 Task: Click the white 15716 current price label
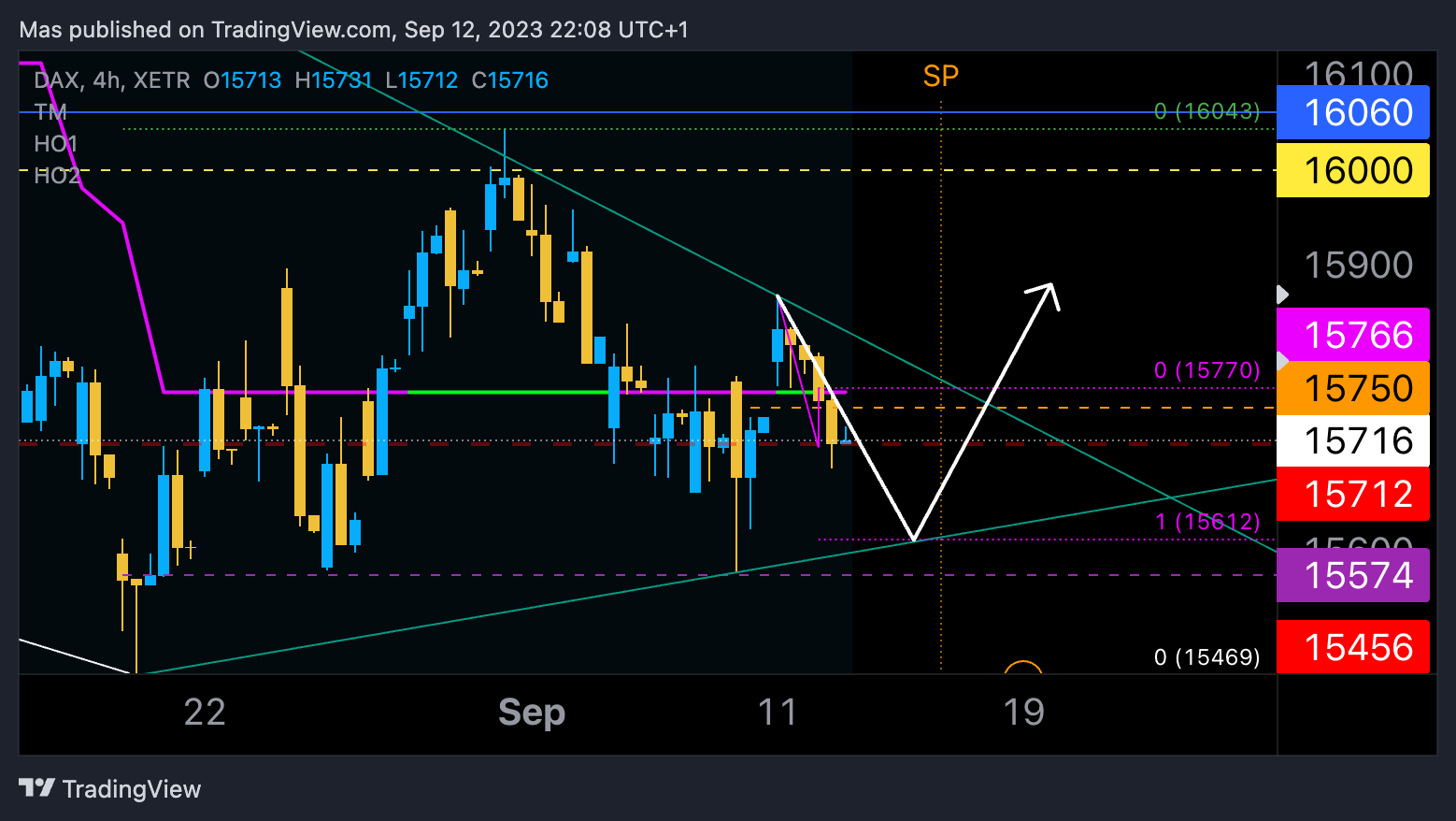point(1353,440)
